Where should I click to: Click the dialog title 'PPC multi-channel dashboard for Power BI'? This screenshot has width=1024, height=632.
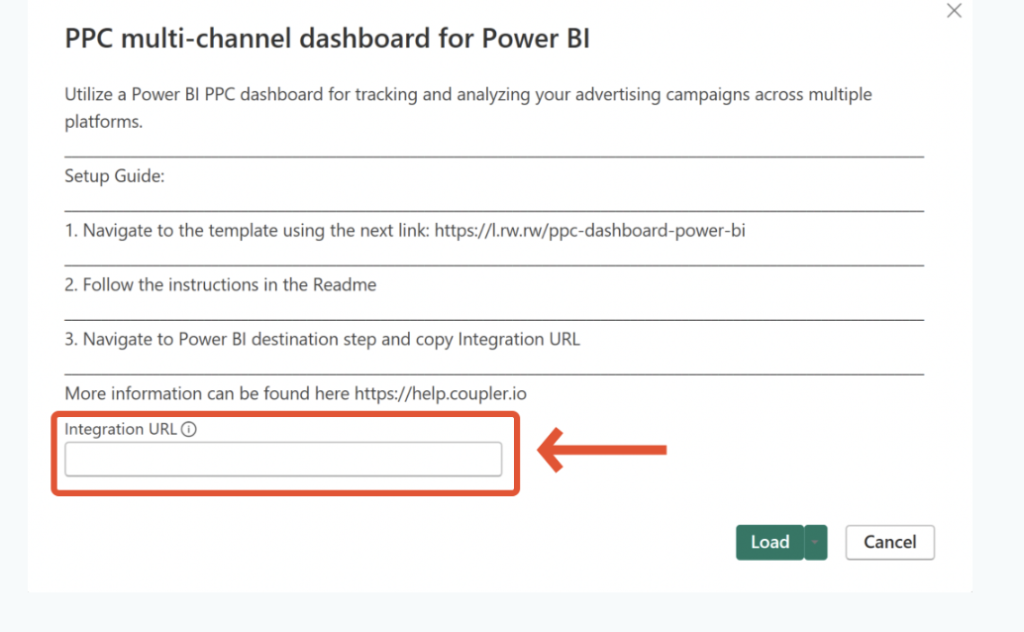point(327,39)
